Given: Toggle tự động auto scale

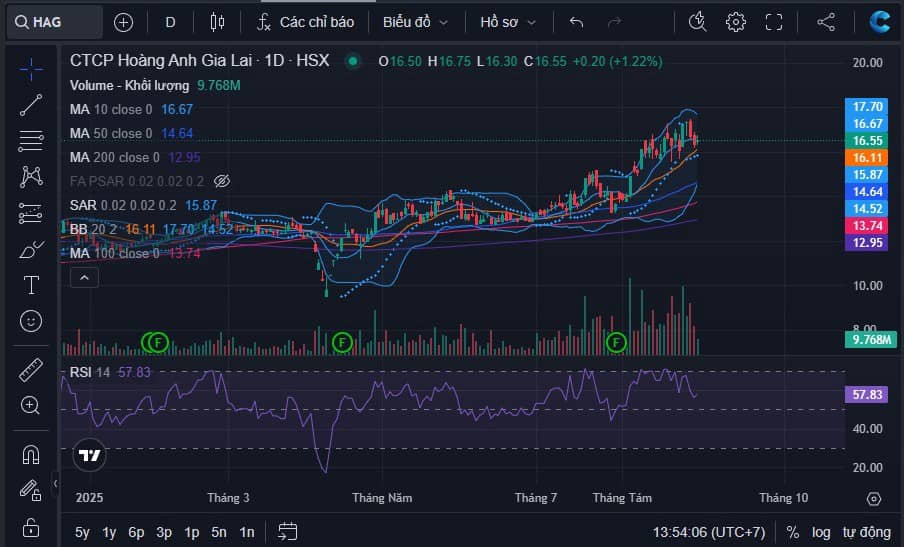Looking at the screenshot, I should (867, 532).
